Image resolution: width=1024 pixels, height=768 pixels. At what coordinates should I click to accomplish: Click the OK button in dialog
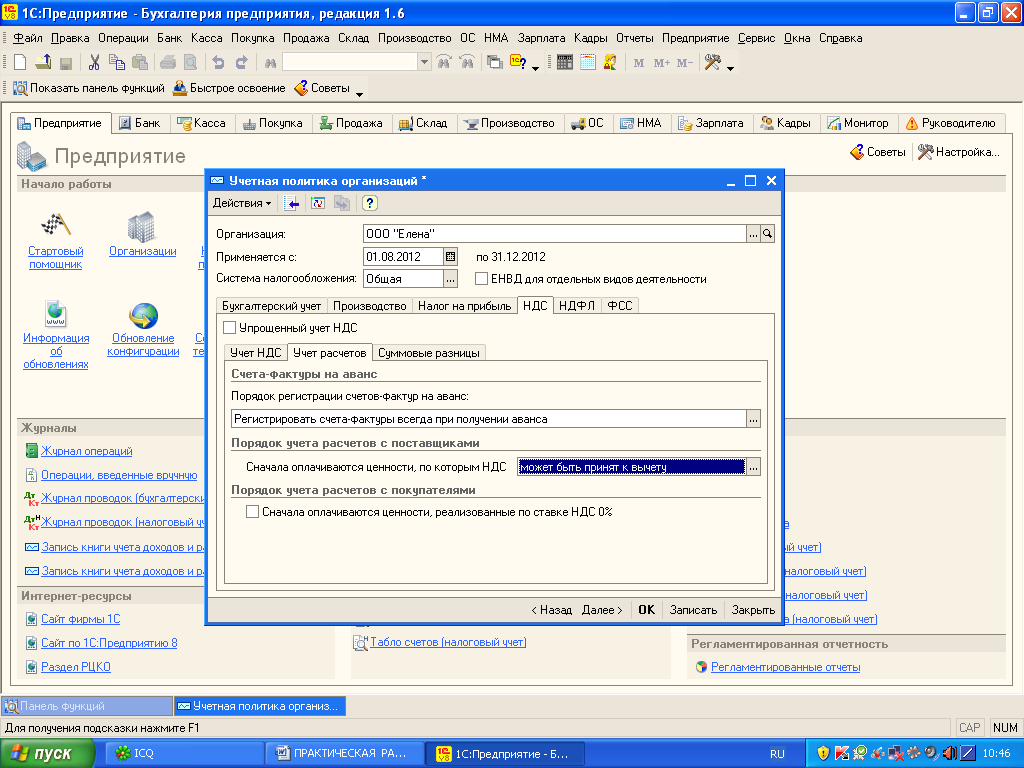coord(647,609)
